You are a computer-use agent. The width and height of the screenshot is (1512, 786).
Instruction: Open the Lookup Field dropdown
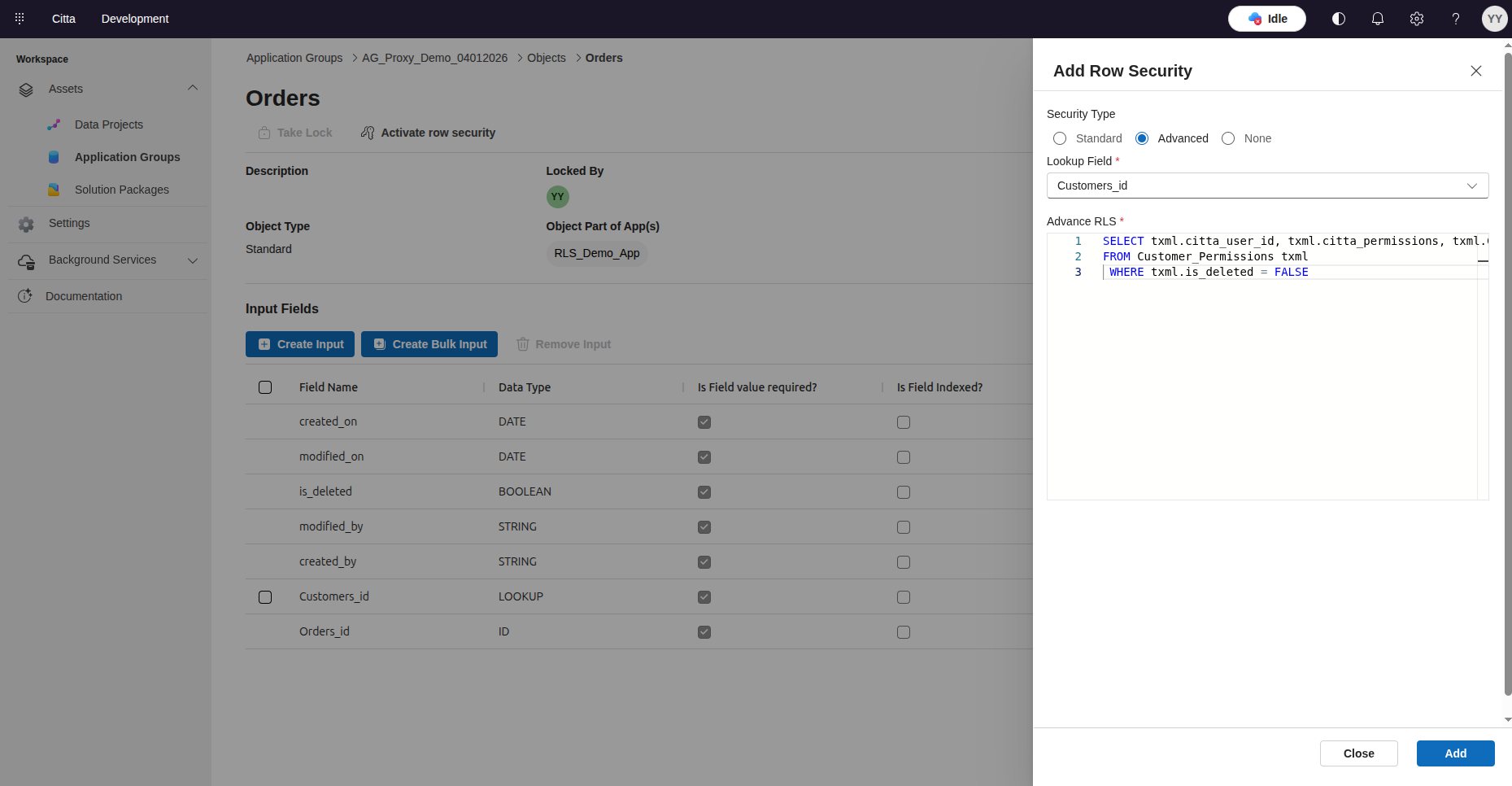pos(1266,186)
